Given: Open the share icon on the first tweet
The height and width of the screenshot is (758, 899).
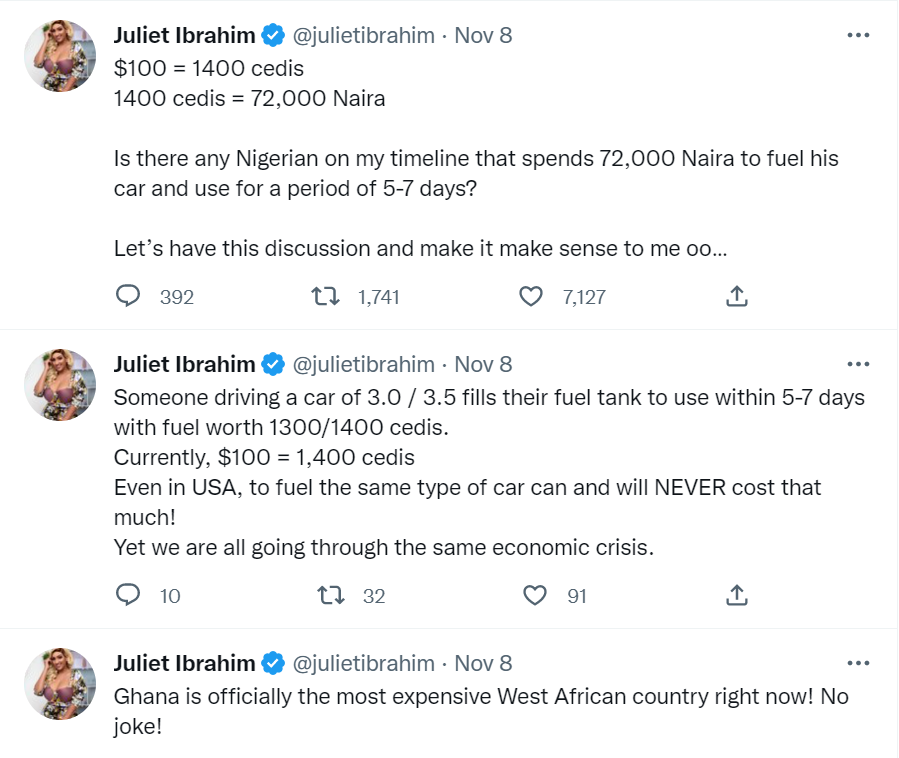Looking at the screenshot, I should click(736, 296).
